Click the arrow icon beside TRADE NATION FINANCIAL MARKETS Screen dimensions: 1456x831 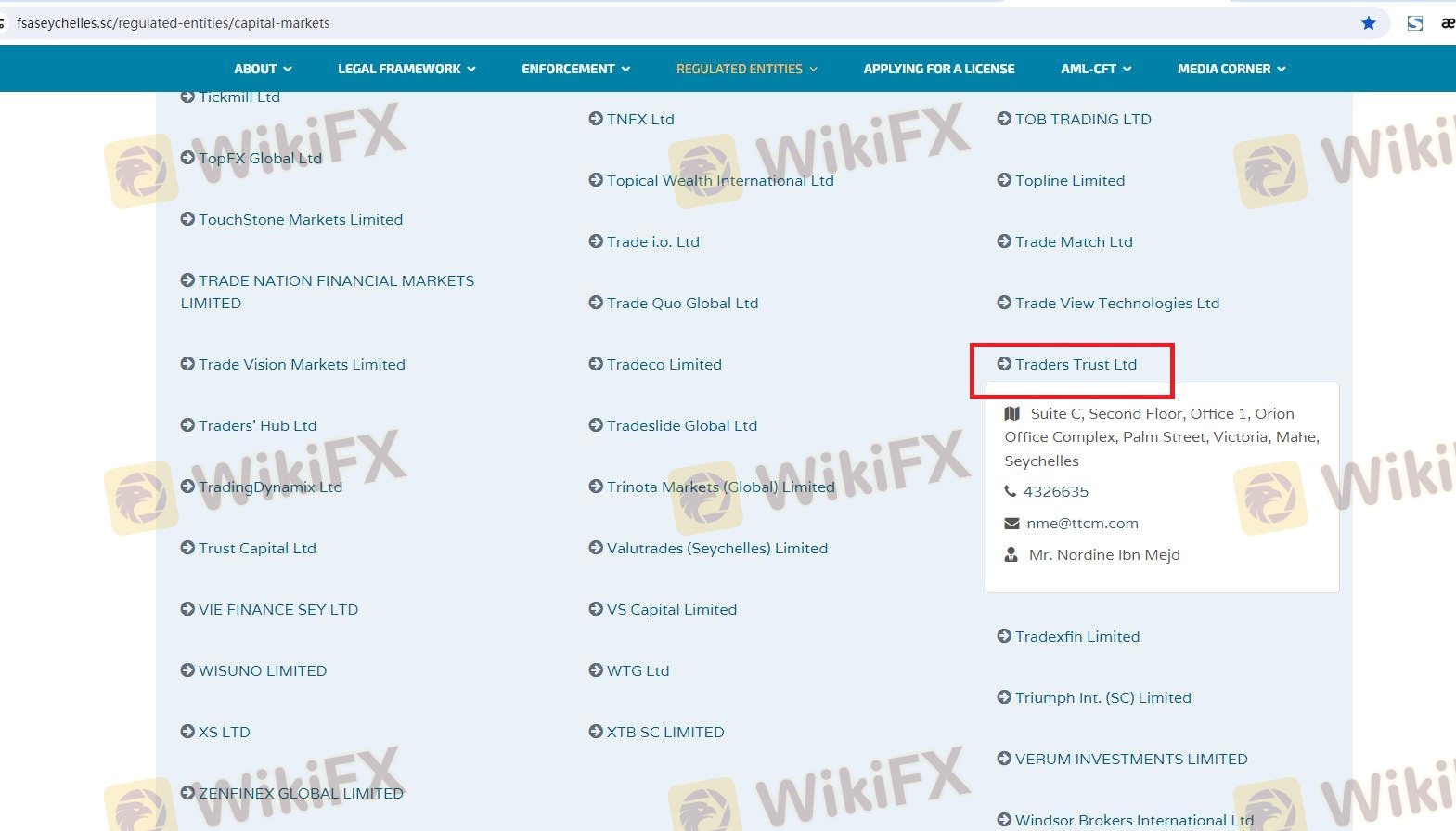point(187,280)
